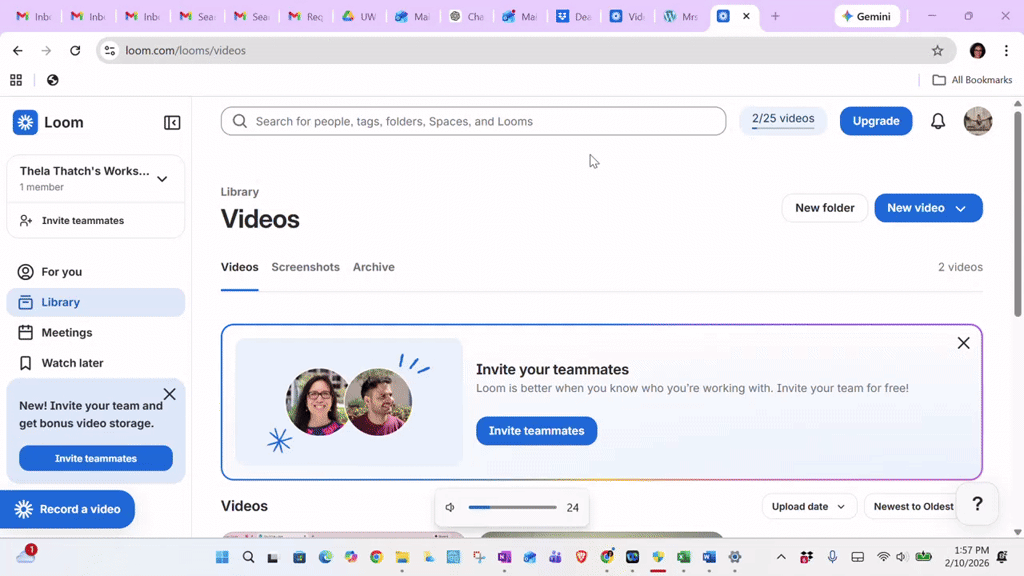The height and width of the screenshot is (576, 1024).
Task: Click the volume speaker icon in overlay
Action: pyautogui.click(x=450, y=507)
